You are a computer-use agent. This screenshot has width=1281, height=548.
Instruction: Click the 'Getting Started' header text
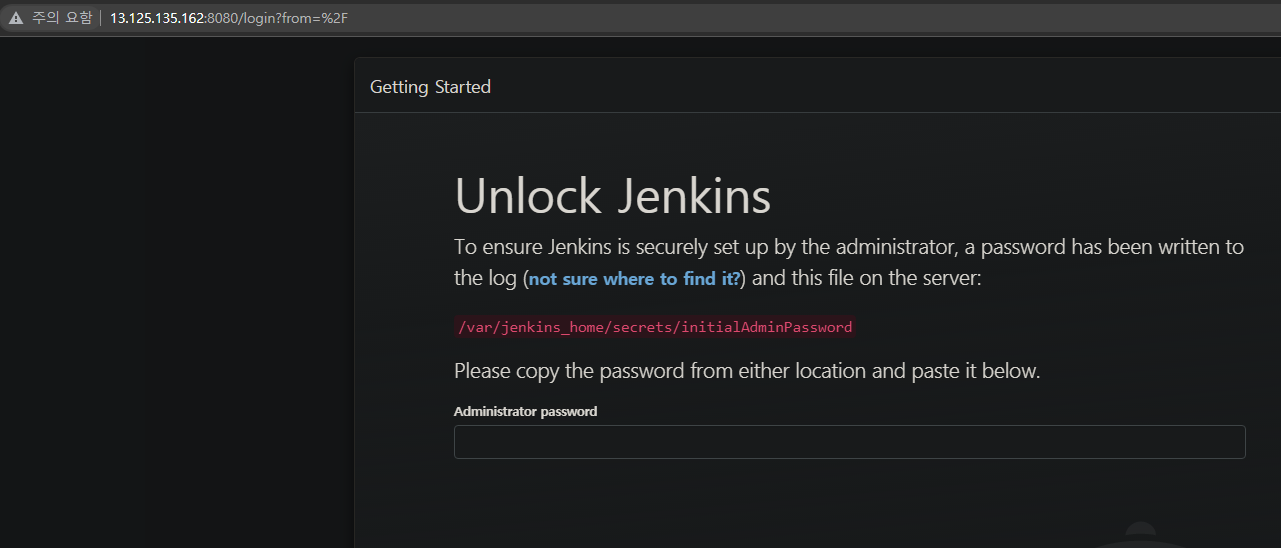tap(430, 87)
